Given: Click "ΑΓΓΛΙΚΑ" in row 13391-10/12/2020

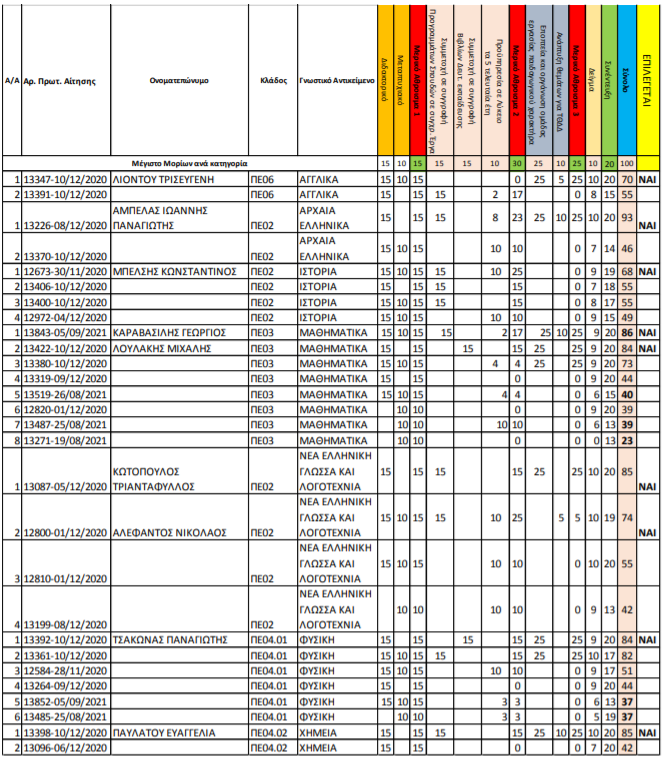Looking at the screenshot, I should [319, 195].
